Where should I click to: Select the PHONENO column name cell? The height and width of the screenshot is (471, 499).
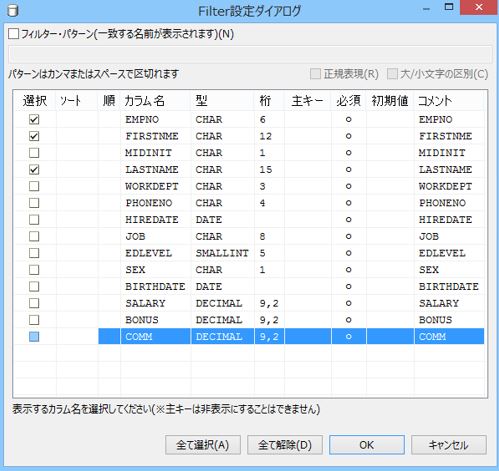pos(156,203)
